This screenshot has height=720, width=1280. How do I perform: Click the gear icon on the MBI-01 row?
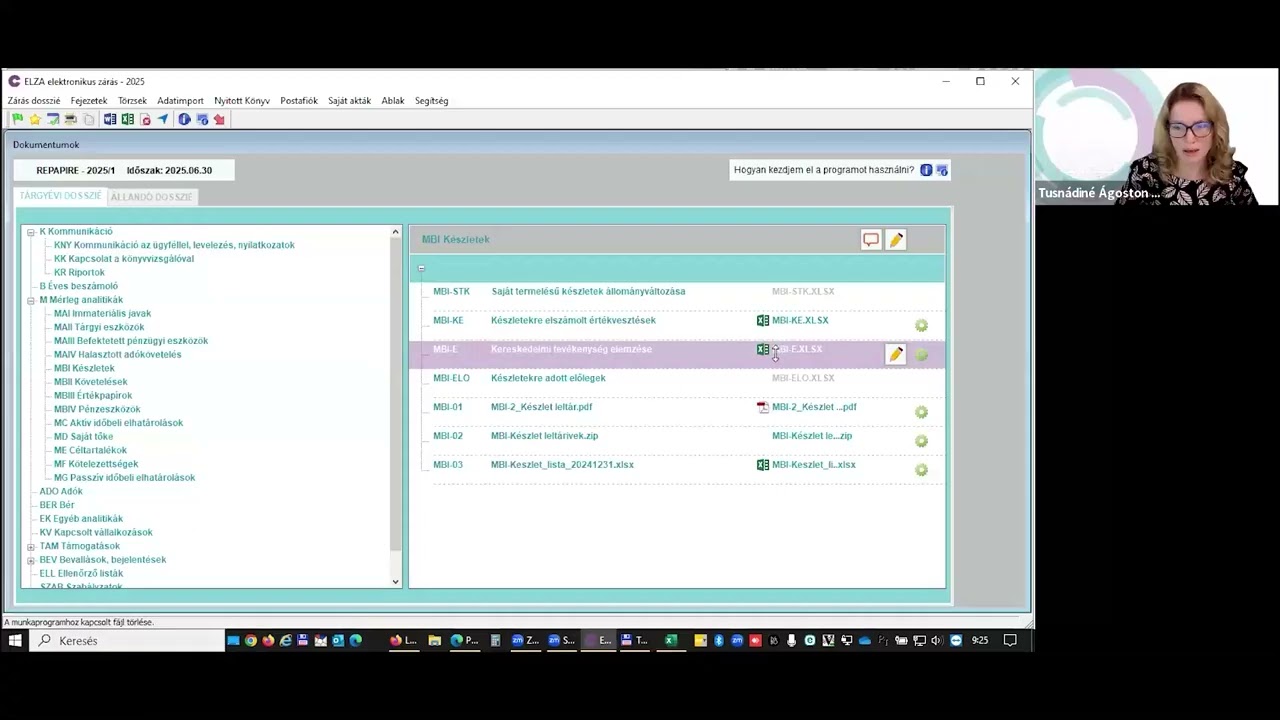[x=922, y=412]
